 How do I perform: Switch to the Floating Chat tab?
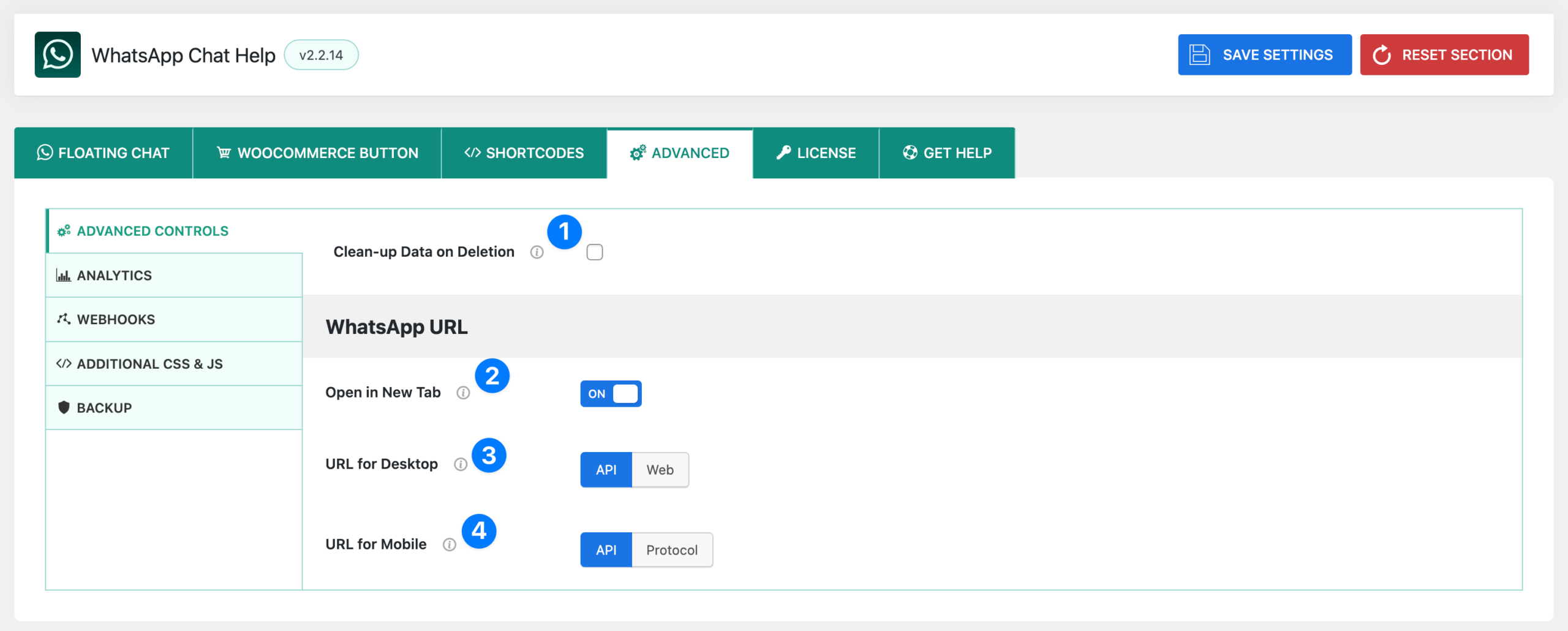pyautogui.click(x=104, y=153)
